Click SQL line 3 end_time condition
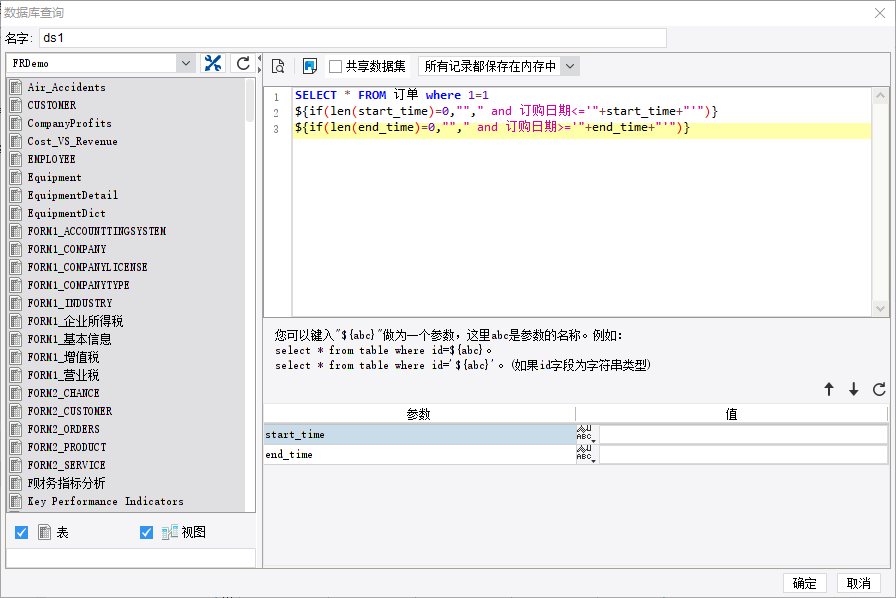 point(492,127)
